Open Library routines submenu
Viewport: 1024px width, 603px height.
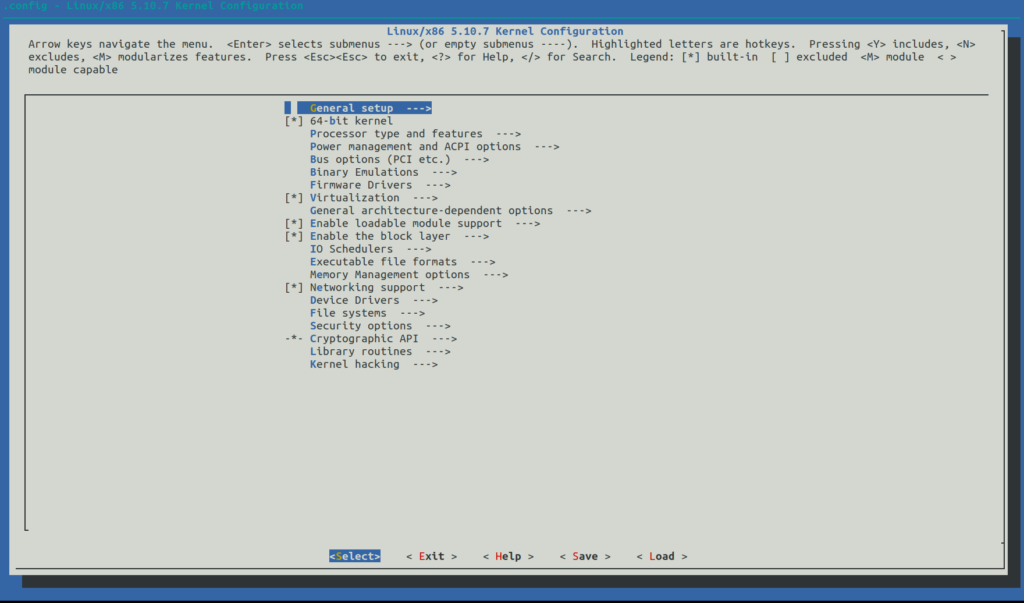pos(380,351)
